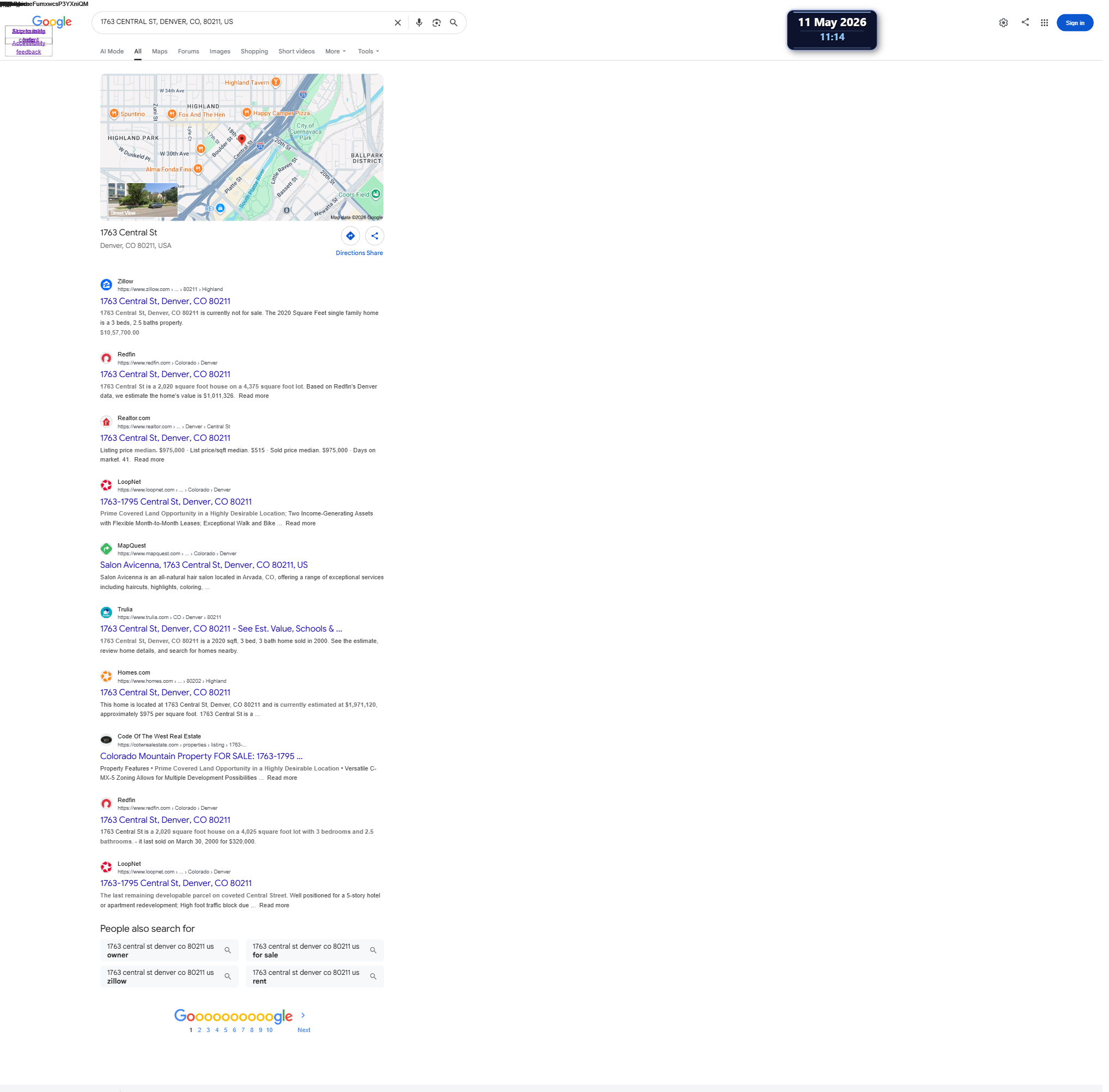
Task: Open Search by image camera icon
Action: pos(436,23)
